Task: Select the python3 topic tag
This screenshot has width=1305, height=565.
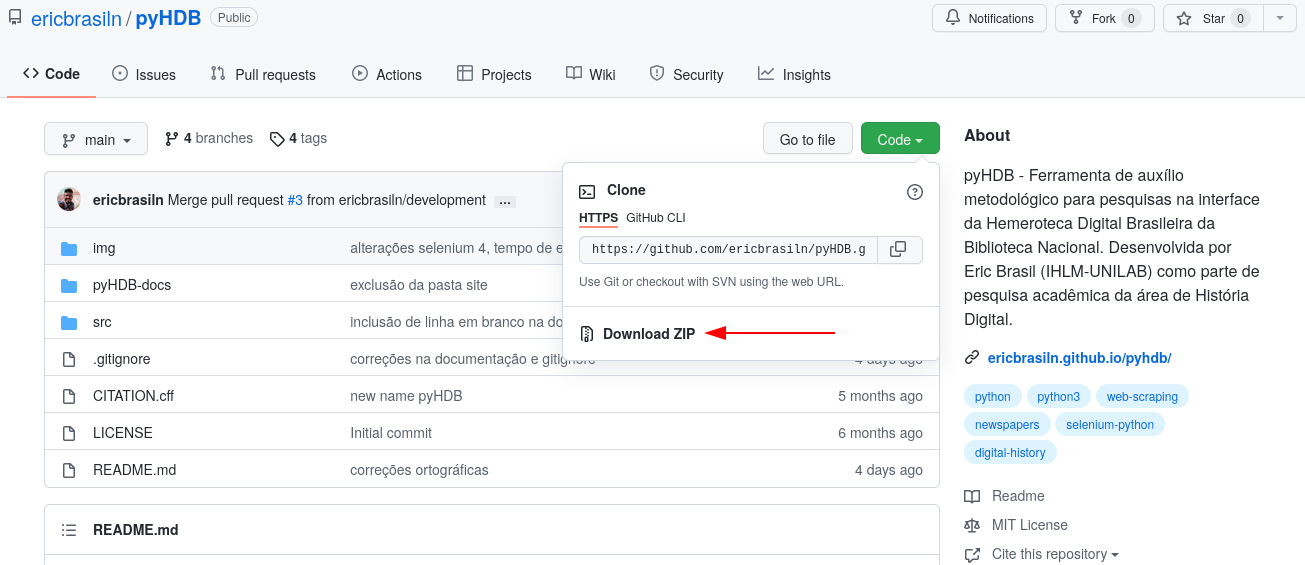Action: [x=1058, y=397]
